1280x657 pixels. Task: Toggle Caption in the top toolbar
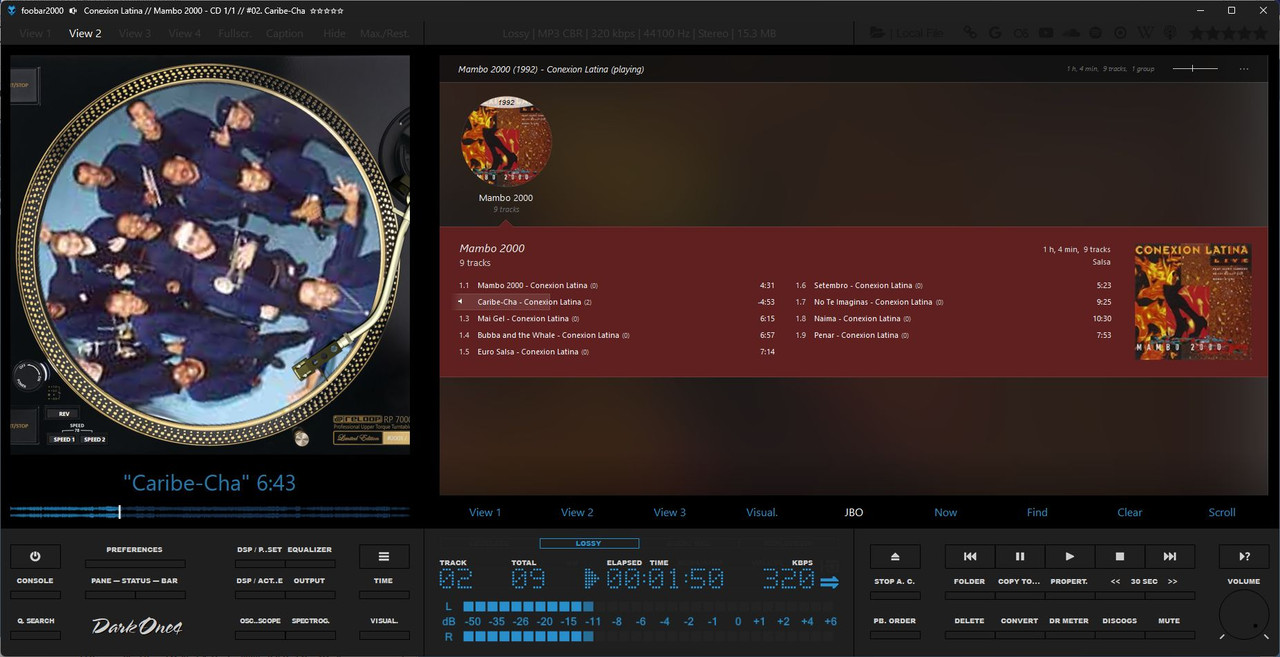(x=285, y=33)
